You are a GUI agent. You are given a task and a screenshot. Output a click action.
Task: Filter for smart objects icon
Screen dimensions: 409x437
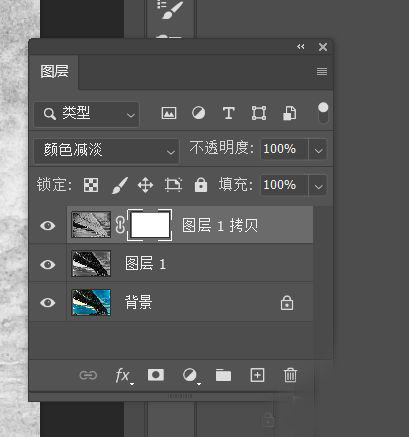[x=289, y=113]
